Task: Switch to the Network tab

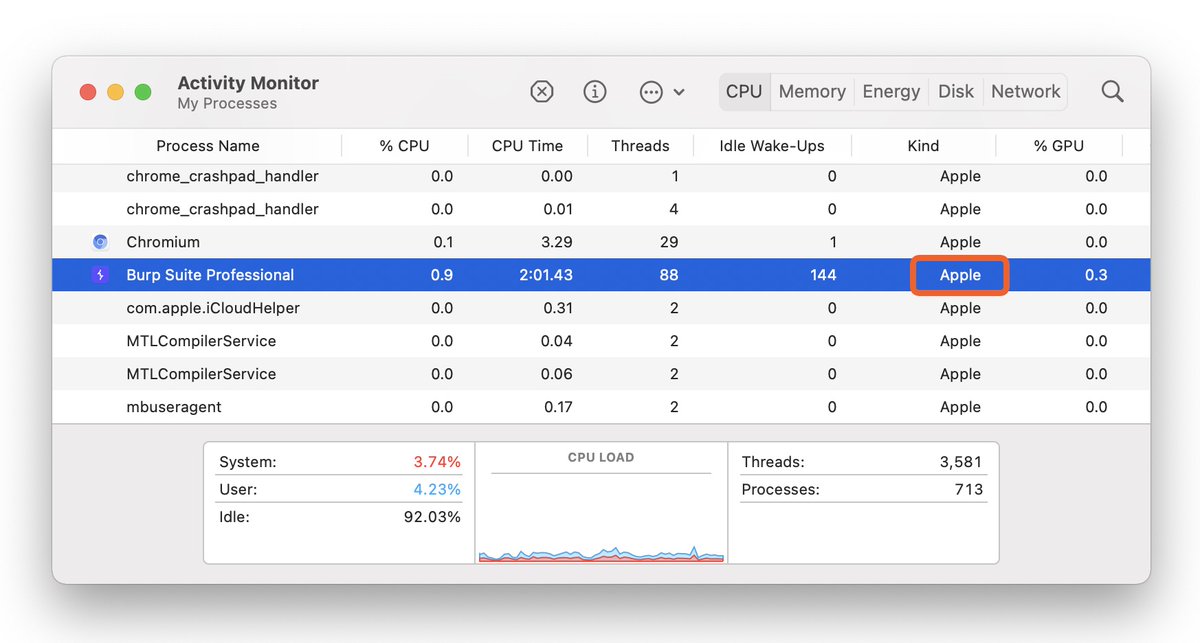Action: 1026,92
